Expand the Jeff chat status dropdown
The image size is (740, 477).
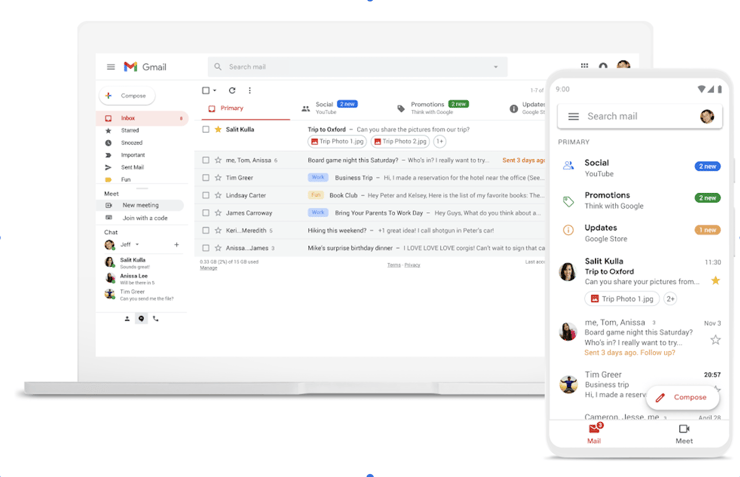[x=137, y=244]
